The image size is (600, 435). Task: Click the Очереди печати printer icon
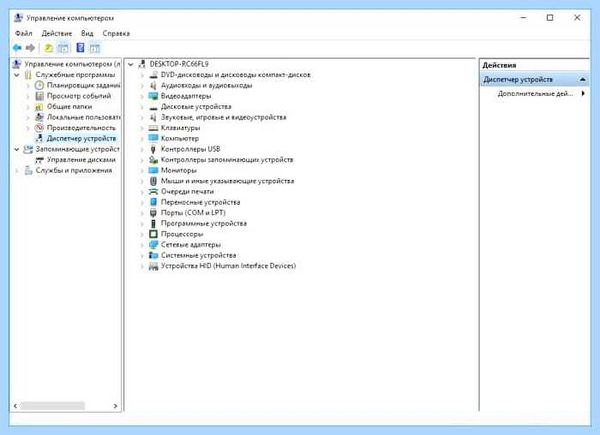click(153, 192)
